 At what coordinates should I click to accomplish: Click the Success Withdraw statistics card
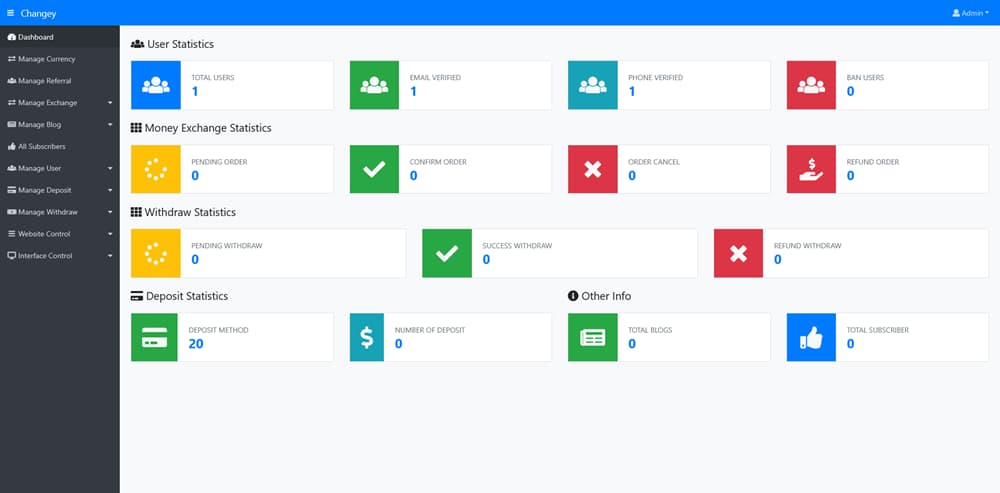point(559,253)
